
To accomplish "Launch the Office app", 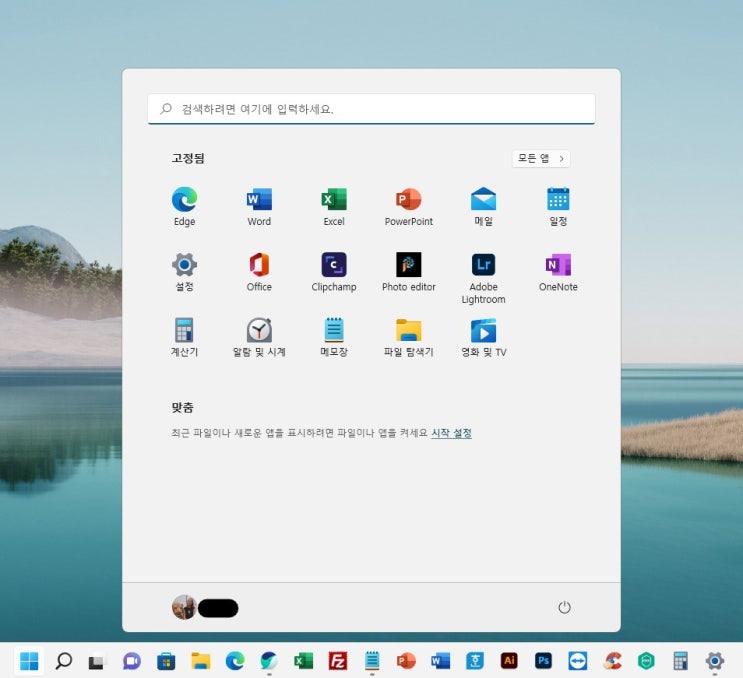I will (259, 272).
